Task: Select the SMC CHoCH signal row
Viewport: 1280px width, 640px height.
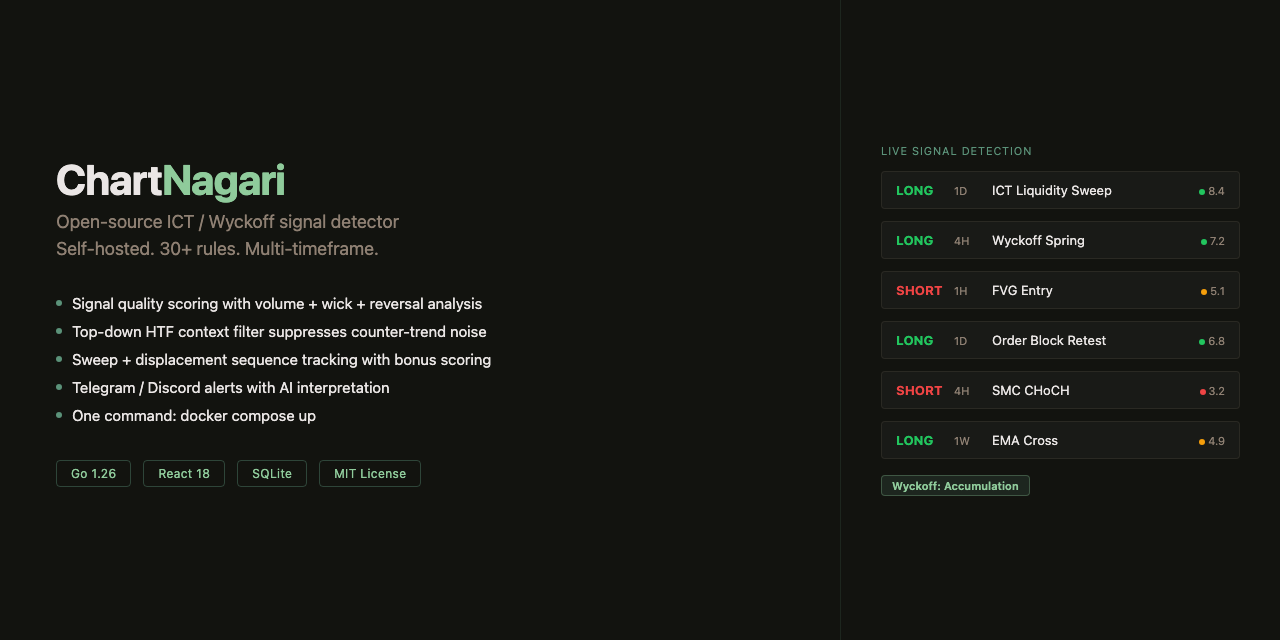Action: 1060,390
